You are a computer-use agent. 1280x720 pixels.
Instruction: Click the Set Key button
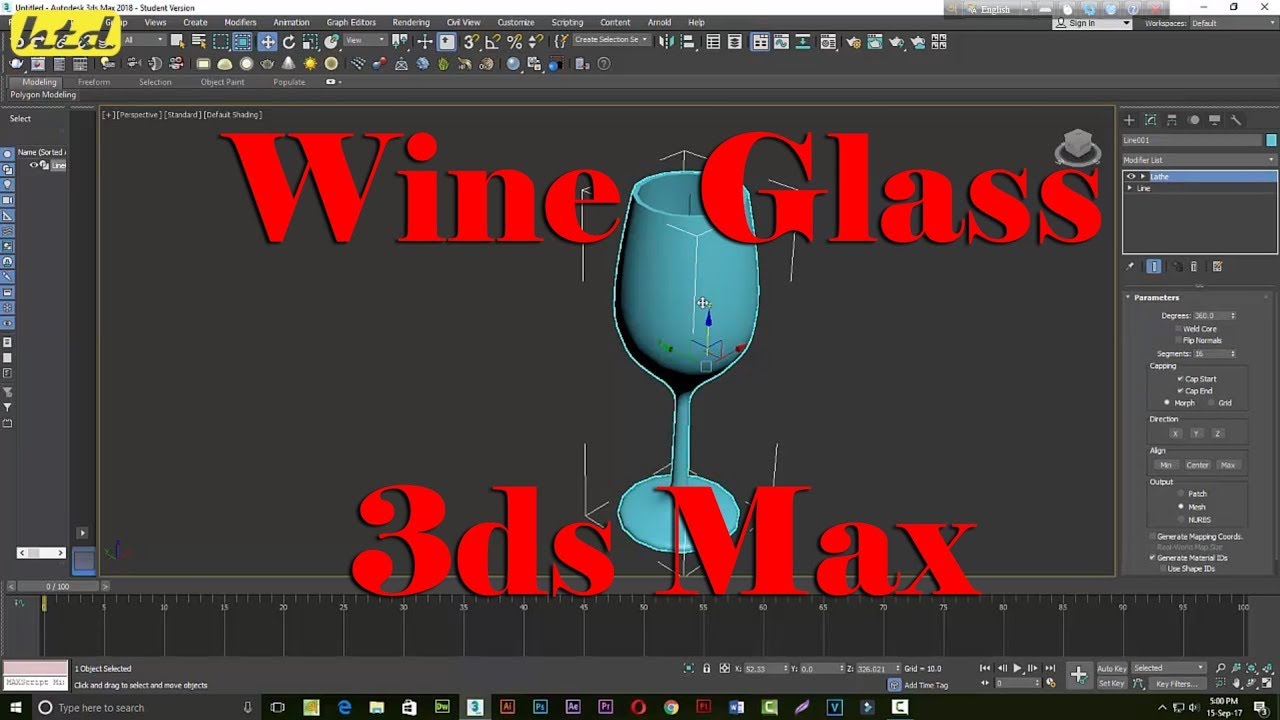[x=1112, y=683]
